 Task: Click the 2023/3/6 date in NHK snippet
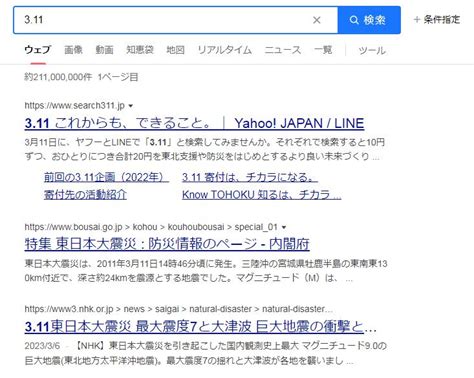click(x=42, y=346)
